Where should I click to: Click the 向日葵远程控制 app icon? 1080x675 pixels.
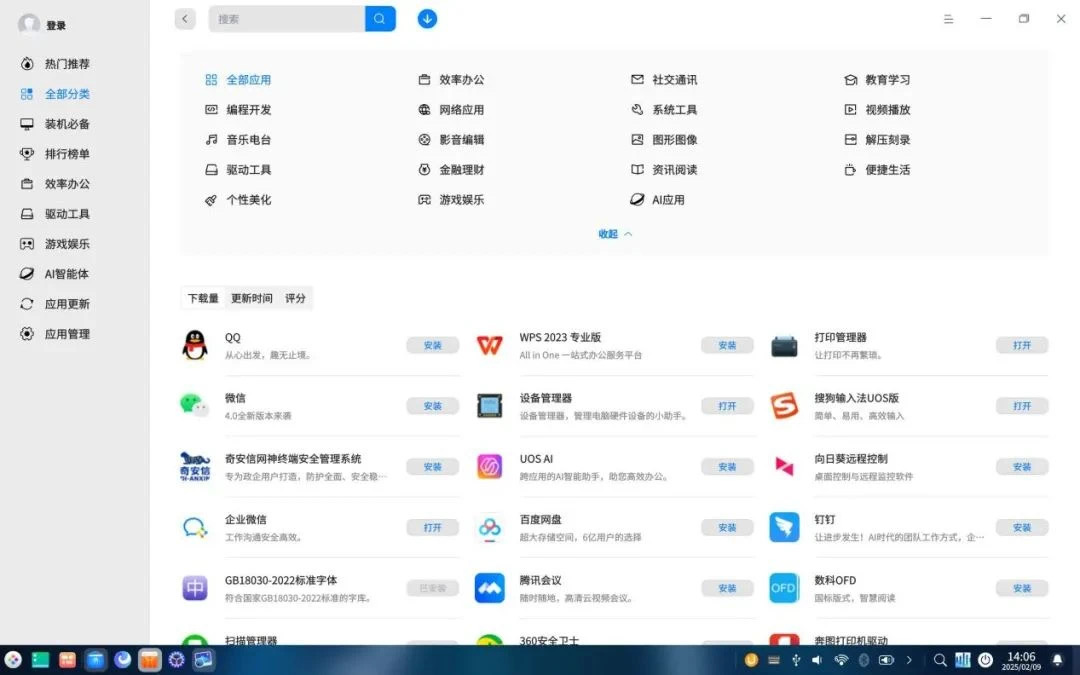[784, 466]
